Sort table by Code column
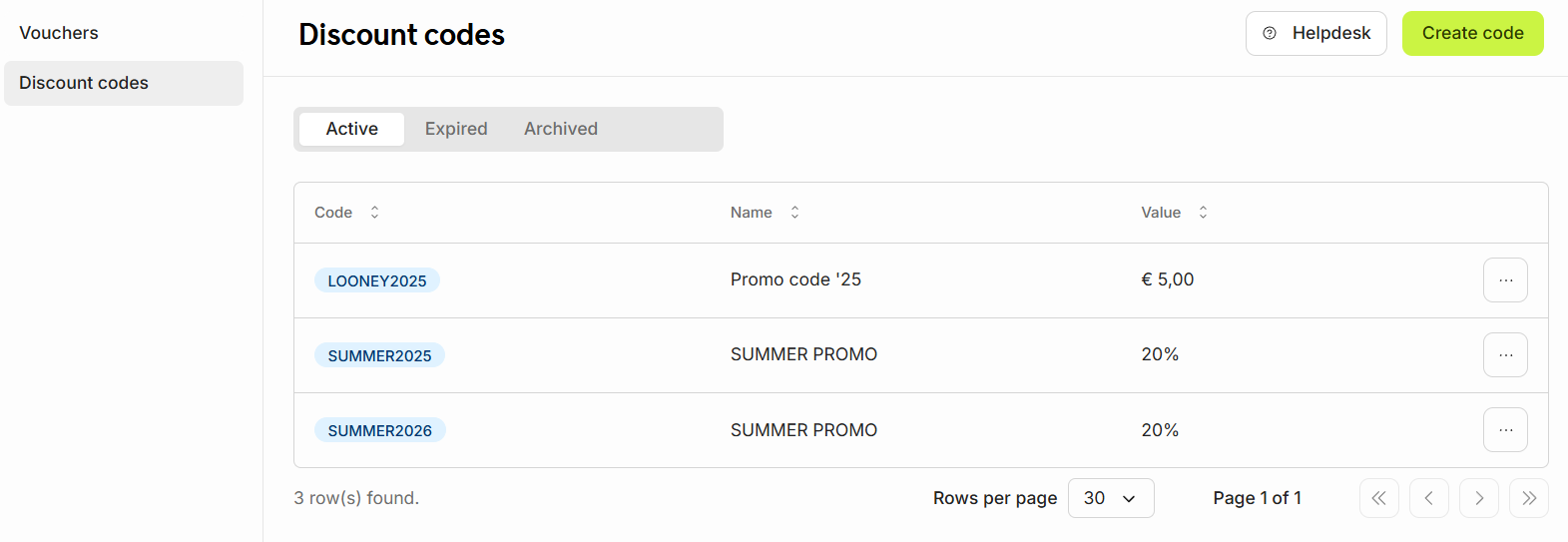Screen dimensions: 1568x542 347,213
